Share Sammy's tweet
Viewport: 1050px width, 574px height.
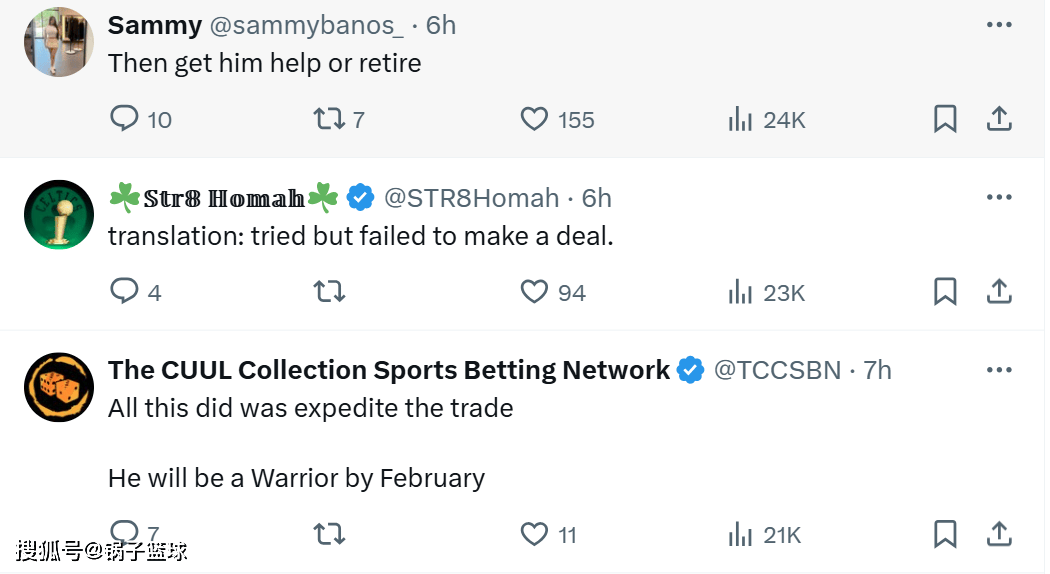pyautogui.click(x=999, y=120)
